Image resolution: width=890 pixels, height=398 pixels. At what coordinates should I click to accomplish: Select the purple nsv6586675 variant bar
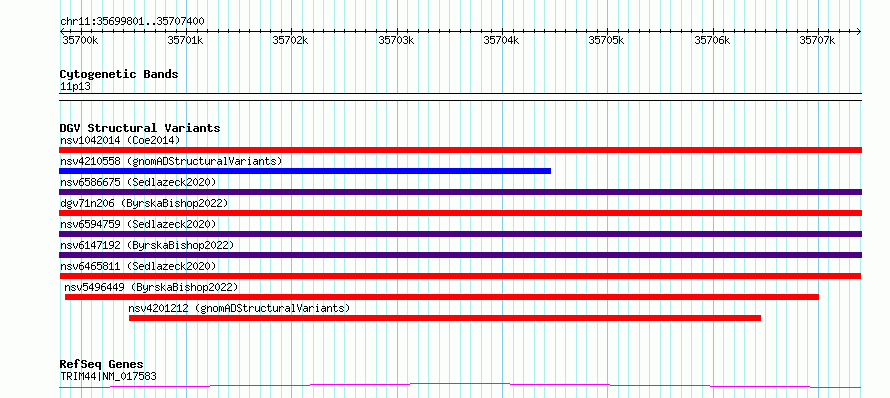[460, 192]
